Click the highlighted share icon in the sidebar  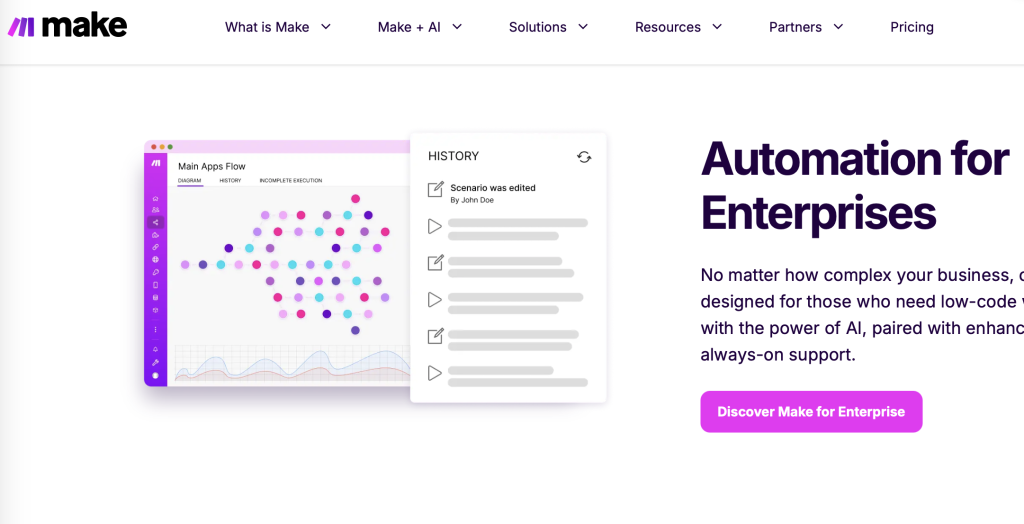pyautogui.click(x=156, y=222)
